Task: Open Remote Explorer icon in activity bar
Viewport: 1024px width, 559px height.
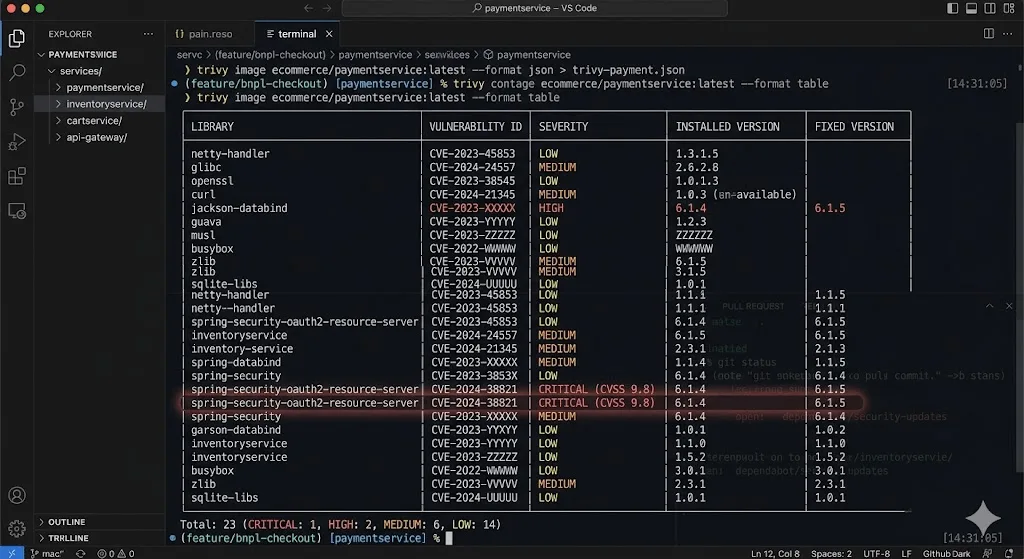Action: point(17,212)
